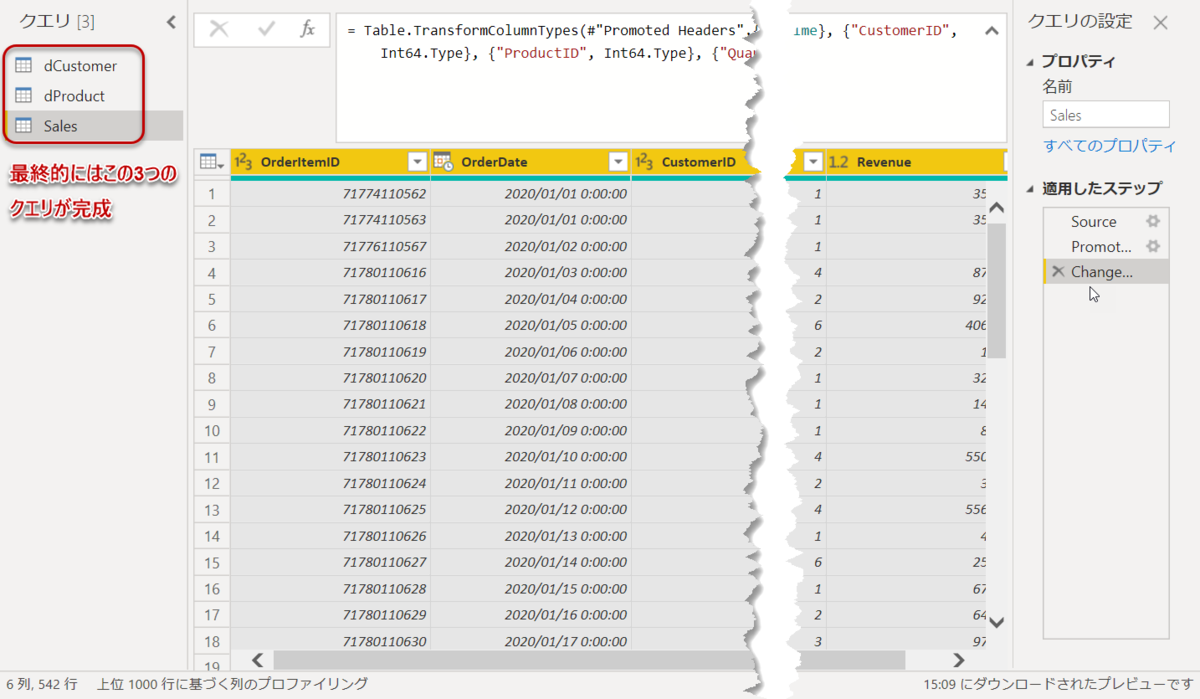Click OrderDate cell 2020/01/09 0:00:00

point(531,431)
